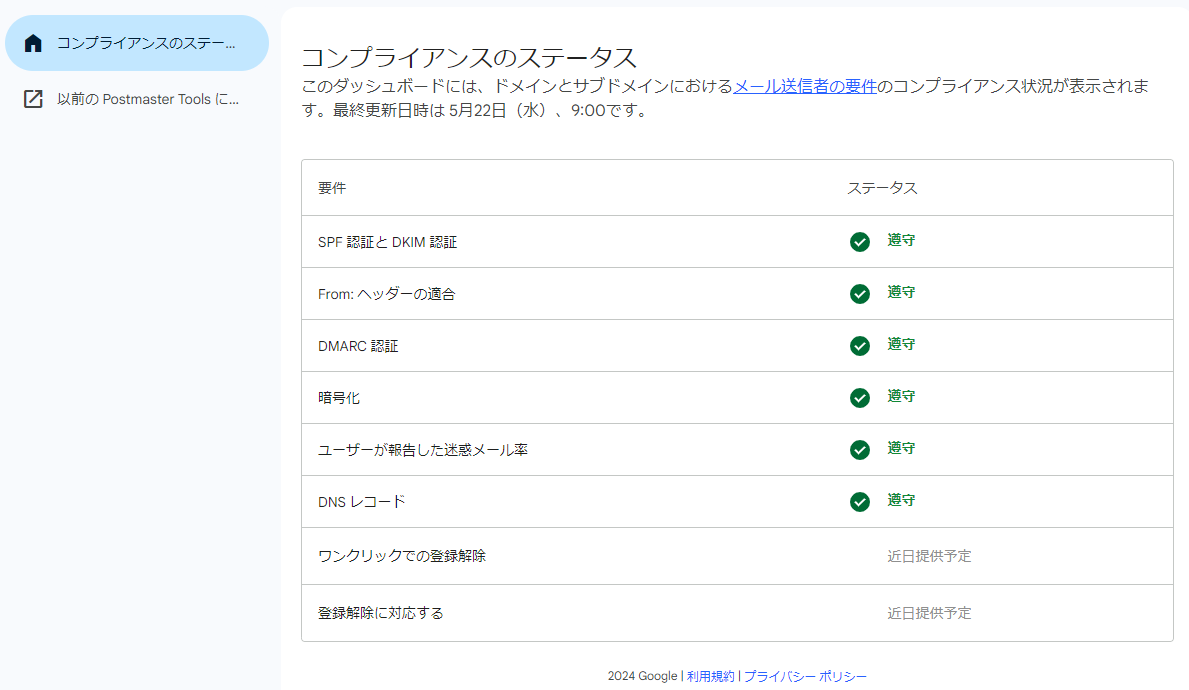Viewport: 1189px width, 690px height.
Task: Click the checkmark beside ユーザーが報告した迷惑メール率
Action: point(859,449)
